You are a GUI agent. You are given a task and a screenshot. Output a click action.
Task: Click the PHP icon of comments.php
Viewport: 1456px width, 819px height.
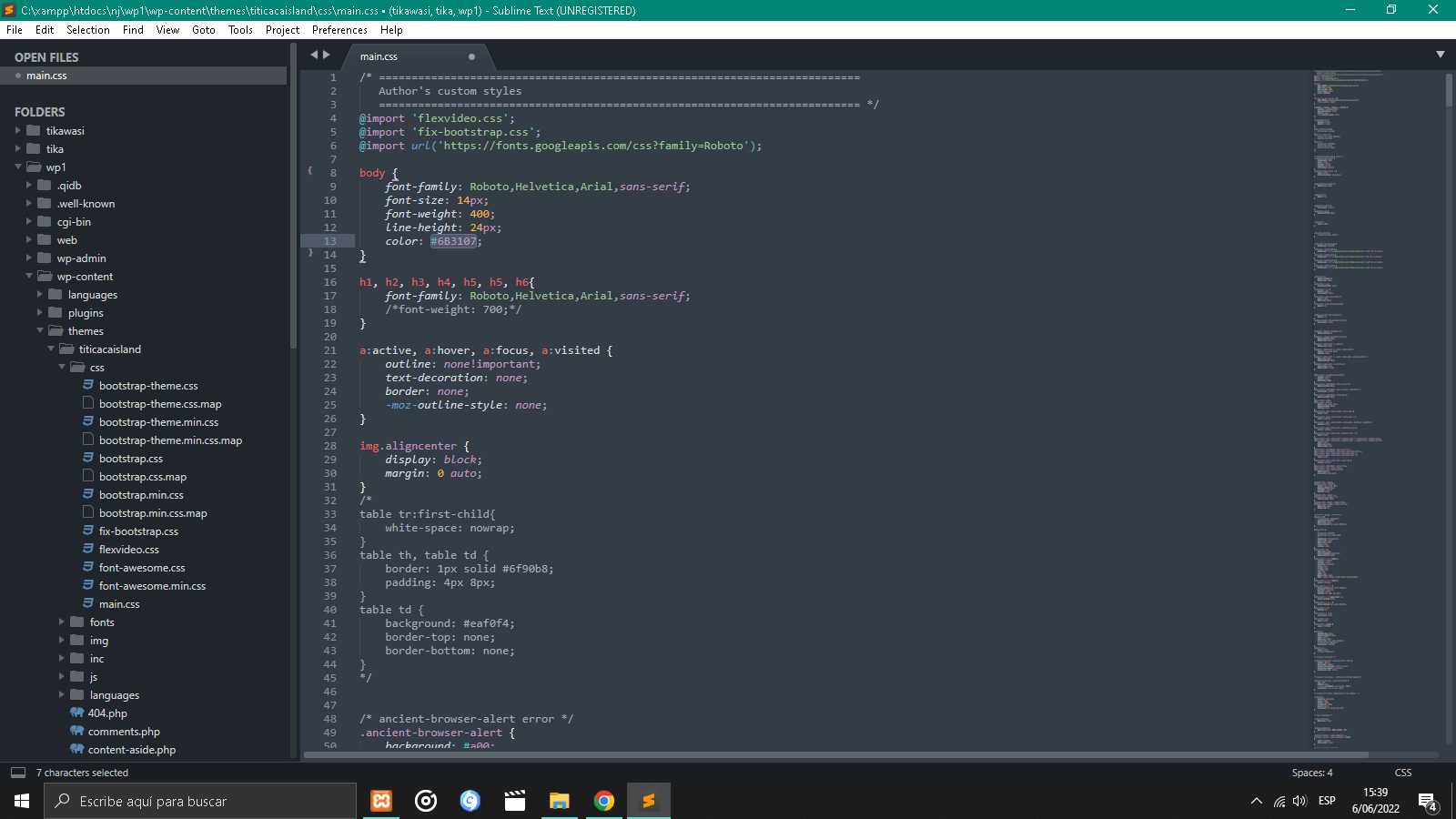point(77,731)
